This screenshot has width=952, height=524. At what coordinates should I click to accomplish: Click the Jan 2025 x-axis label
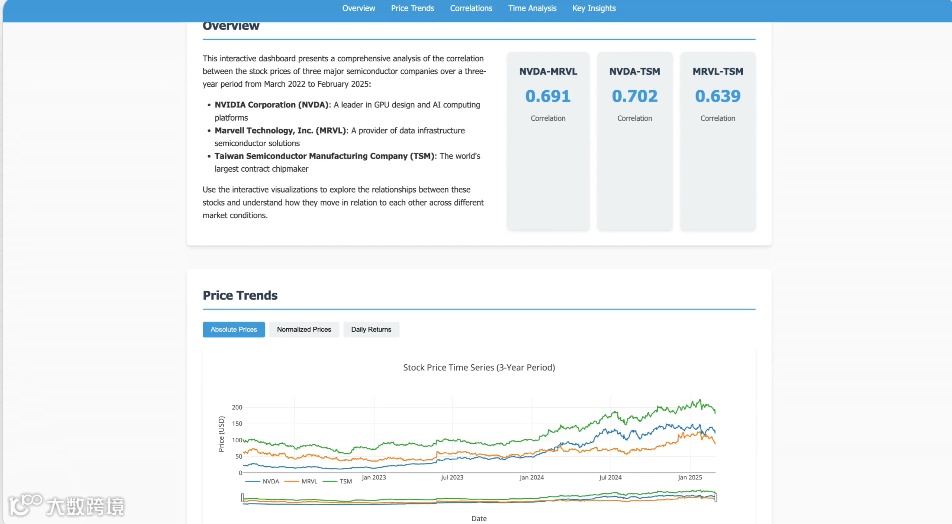point(690,478)
